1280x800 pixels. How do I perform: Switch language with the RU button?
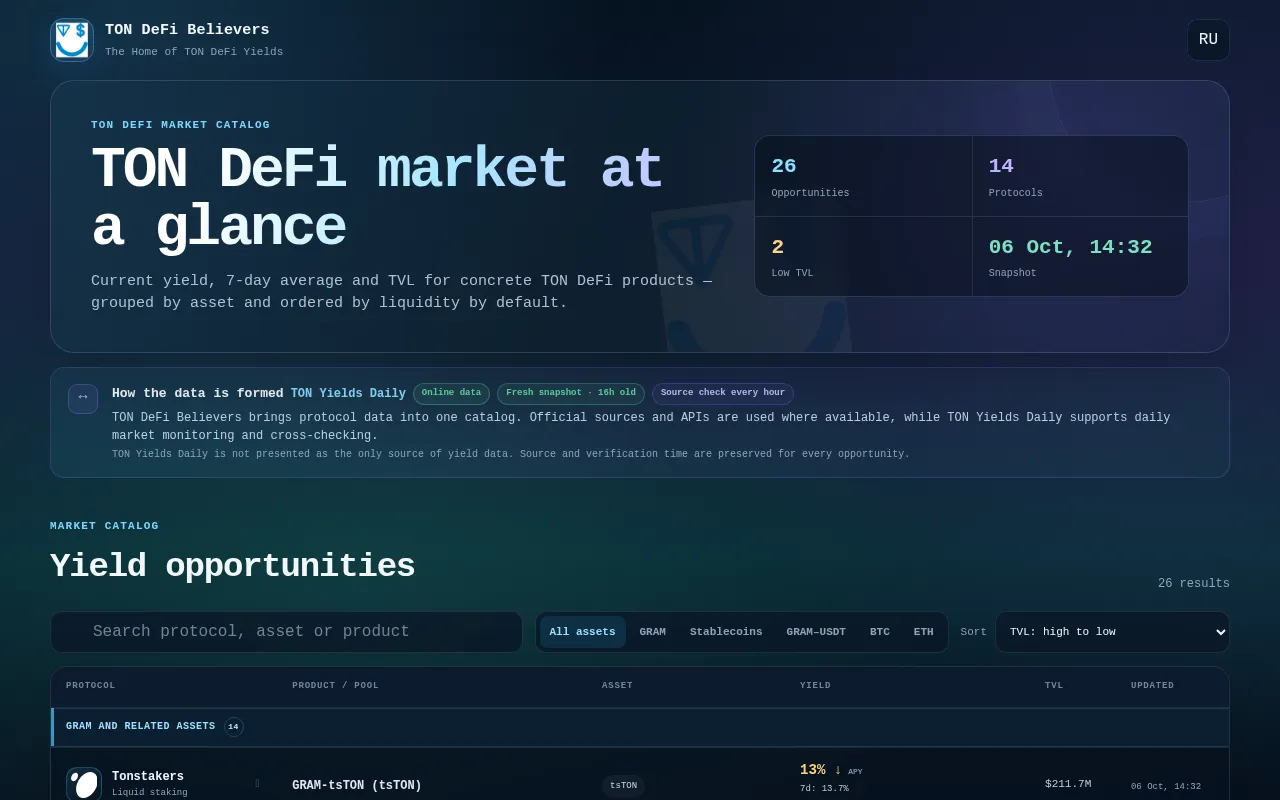click(x=1208, y=40)
